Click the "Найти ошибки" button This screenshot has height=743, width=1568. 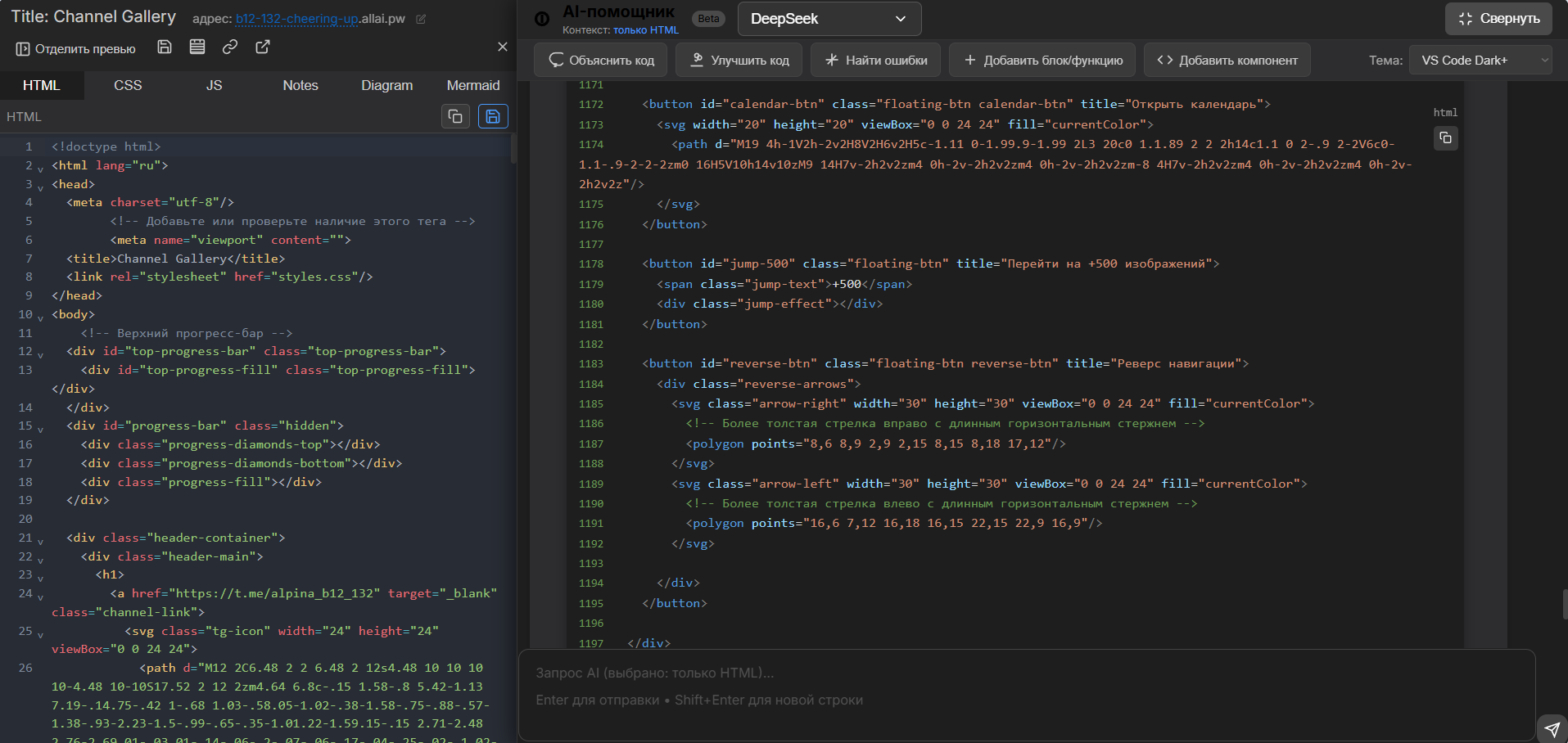[875, 61]
